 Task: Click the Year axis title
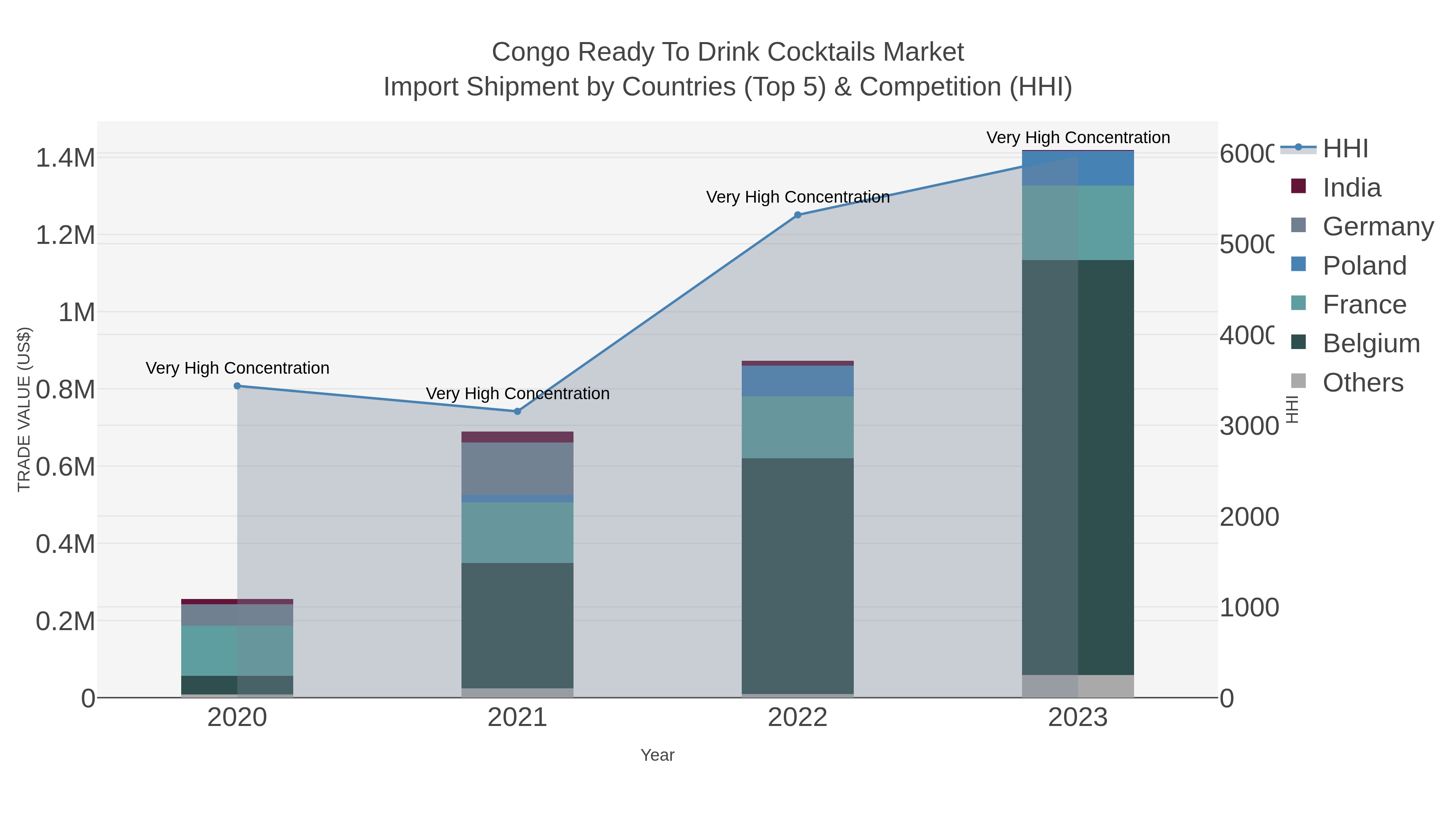657,755
